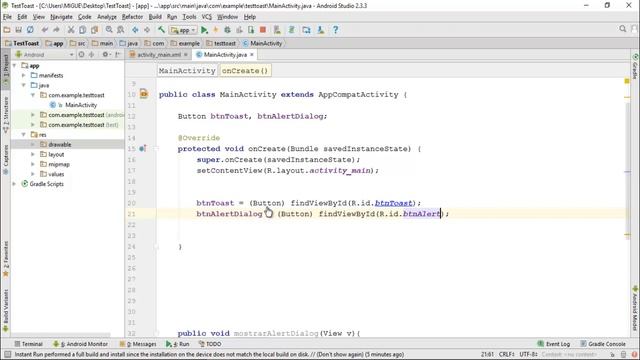The image size is (640, 360).
Task: Click the Navigate Back arrow icon
Action: point(135,30)
